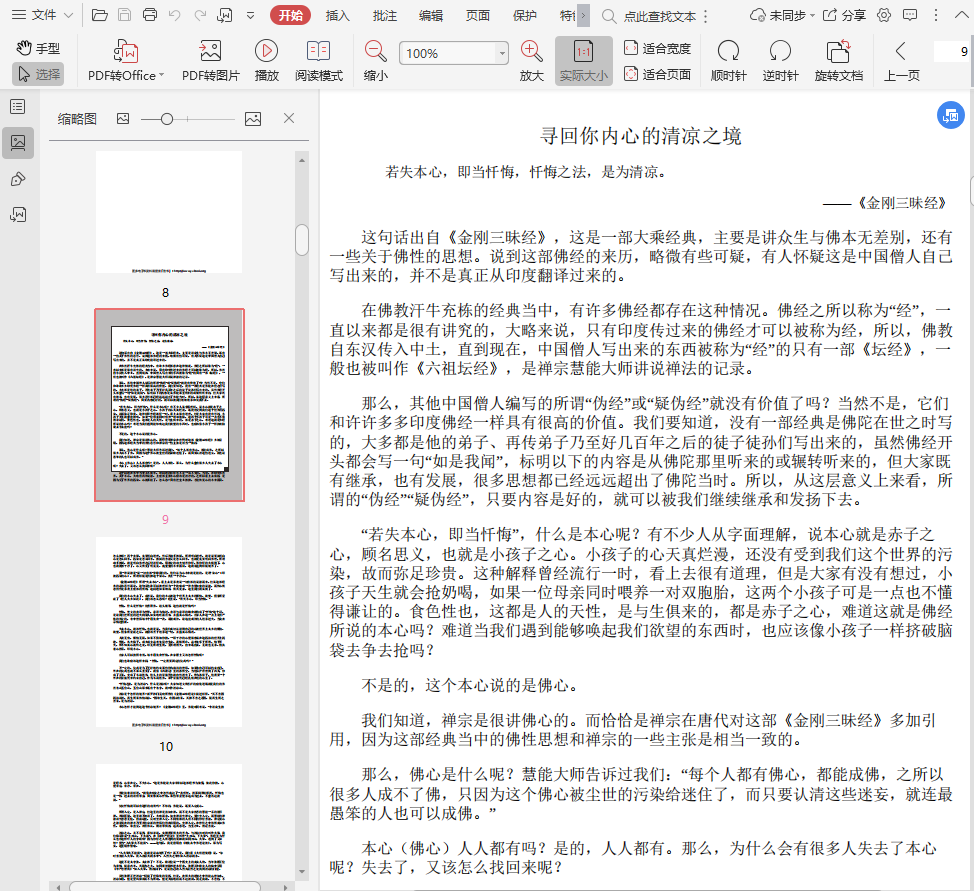Click the 分享 share button
The width and height of the screenshot is (974, 891).
844,16
